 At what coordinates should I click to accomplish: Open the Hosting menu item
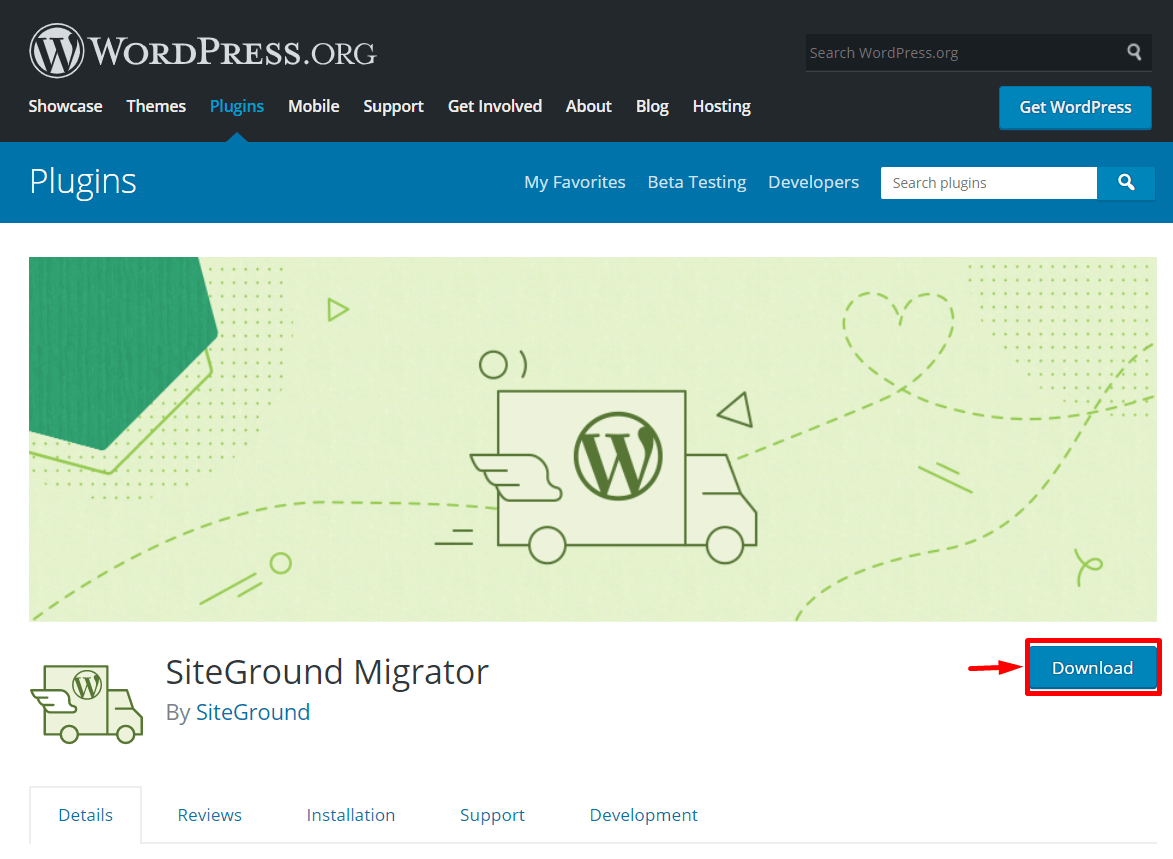coord(721,106)
